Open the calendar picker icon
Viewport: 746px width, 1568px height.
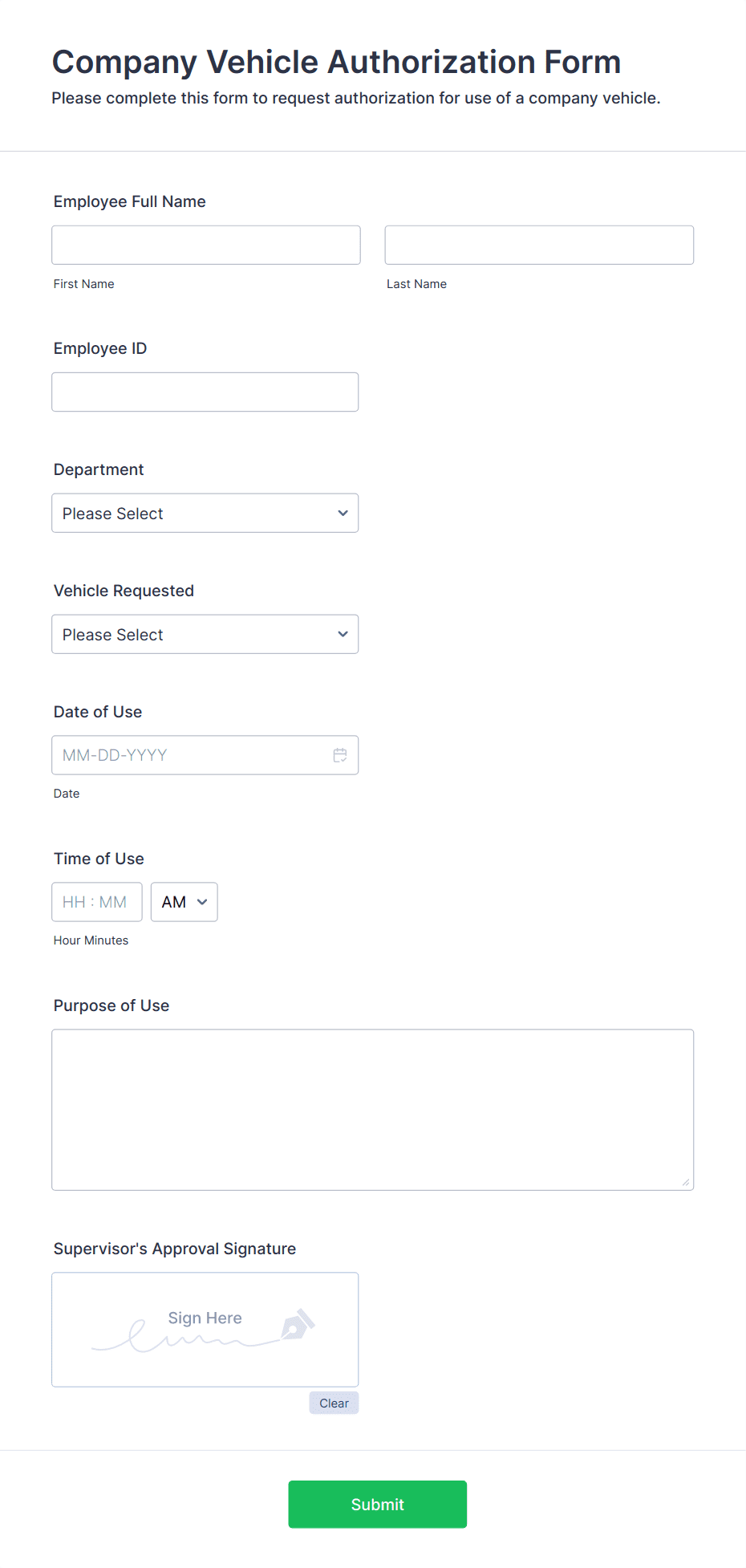340,755
